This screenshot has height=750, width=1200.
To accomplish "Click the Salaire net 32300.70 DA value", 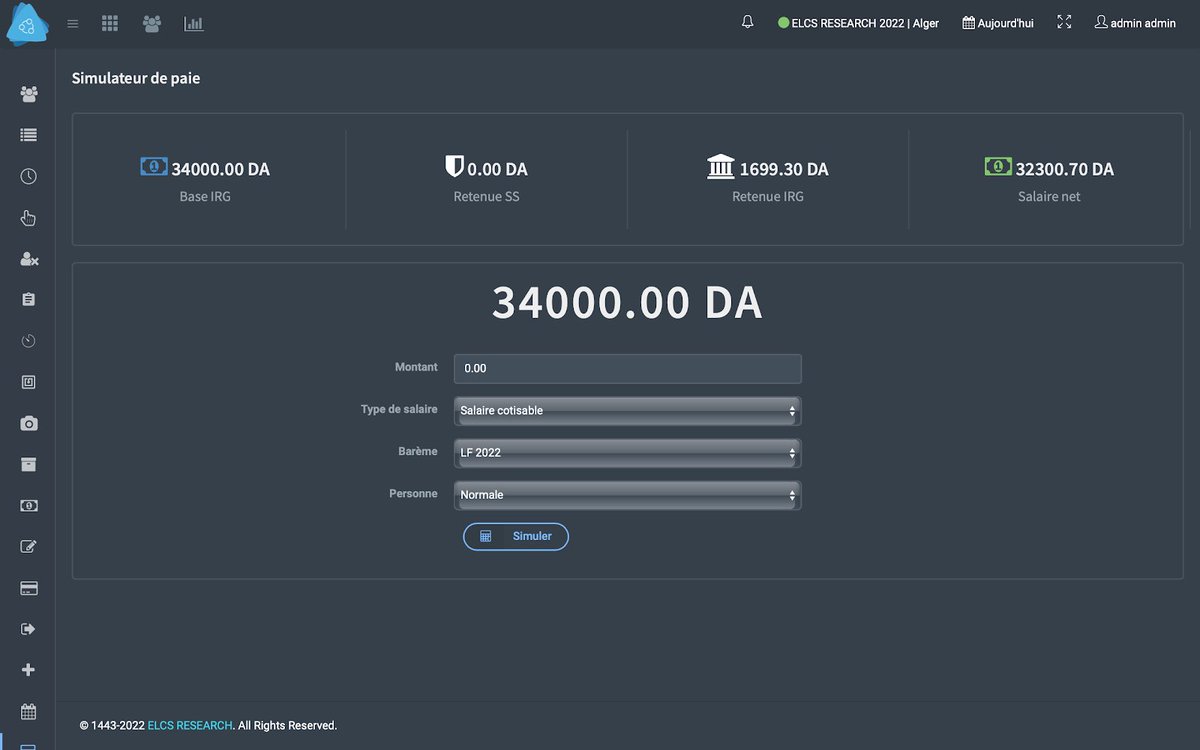I will [1065, 169].
